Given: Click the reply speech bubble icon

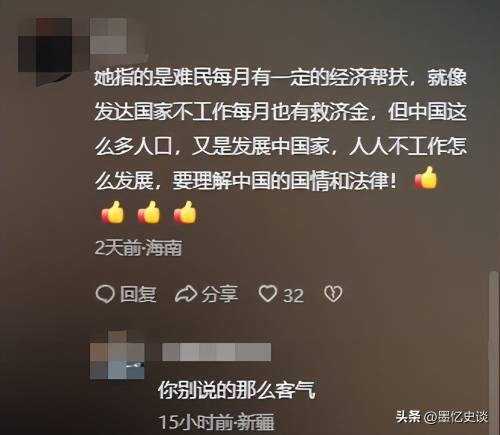Looking at the screenshot, I should [x=105, y=294].
